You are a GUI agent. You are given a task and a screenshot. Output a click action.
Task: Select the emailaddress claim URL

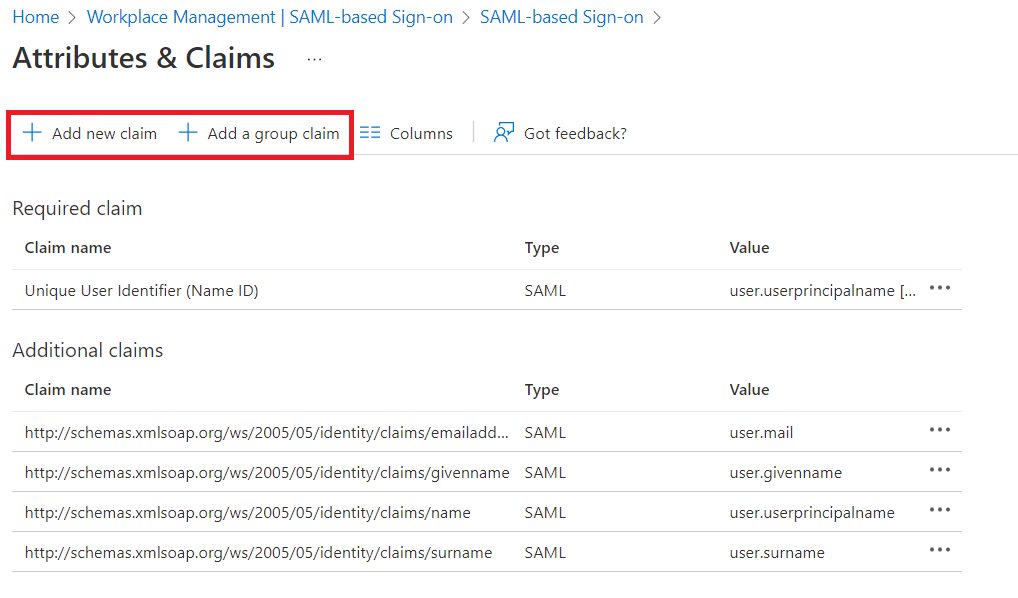(267, 433)
